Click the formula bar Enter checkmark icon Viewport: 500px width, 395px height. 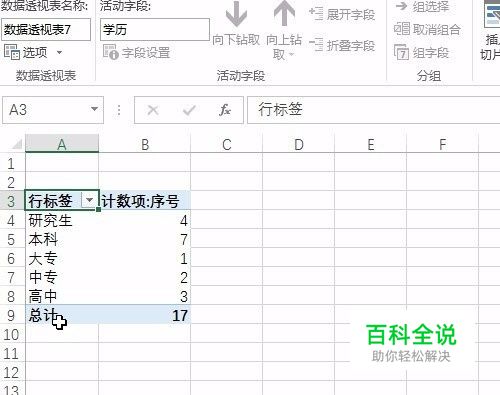[189, 110]
